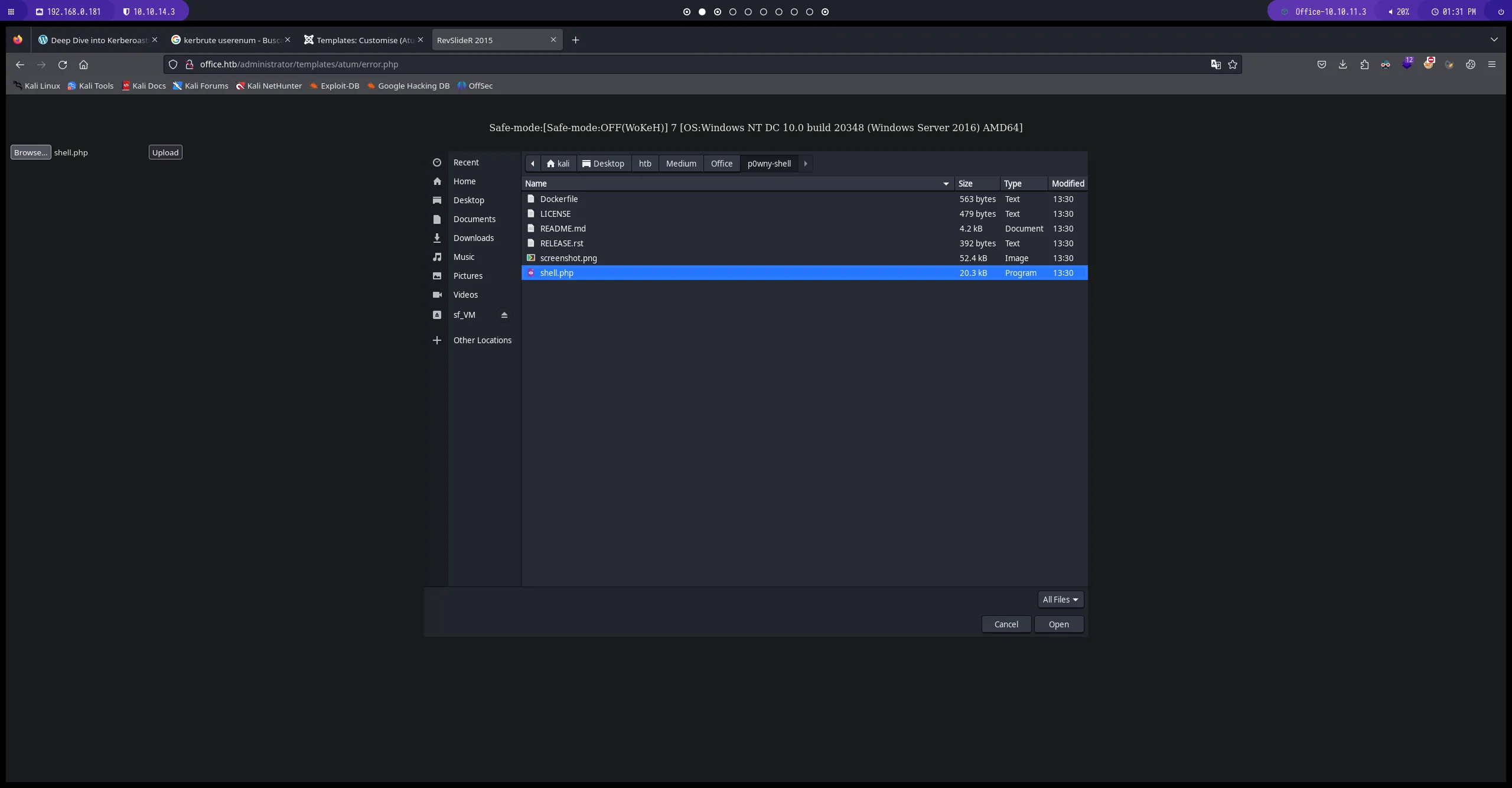This screenshot has height=788, width=1512.
Task: Click the Upload button
Action: tap(165, 152)
